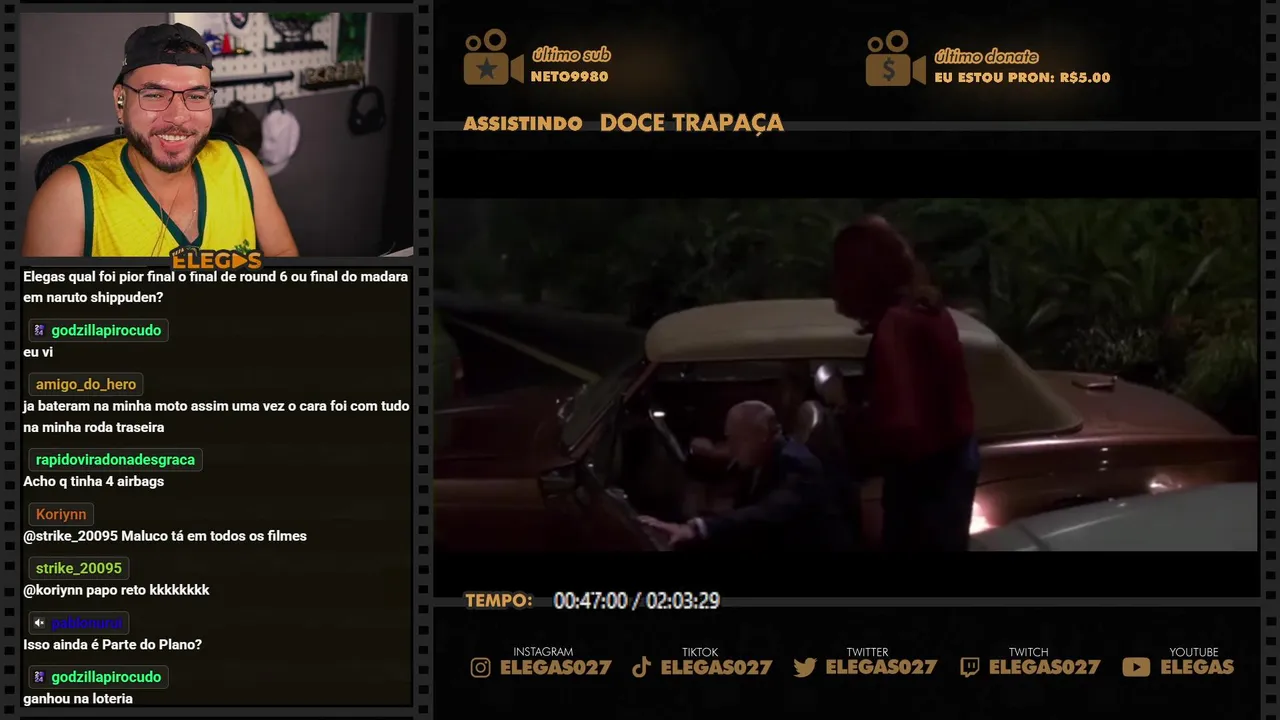Click the dollar camera icon beside Último donate
This screenshot has height=720, width=1280.
[895, 58]
